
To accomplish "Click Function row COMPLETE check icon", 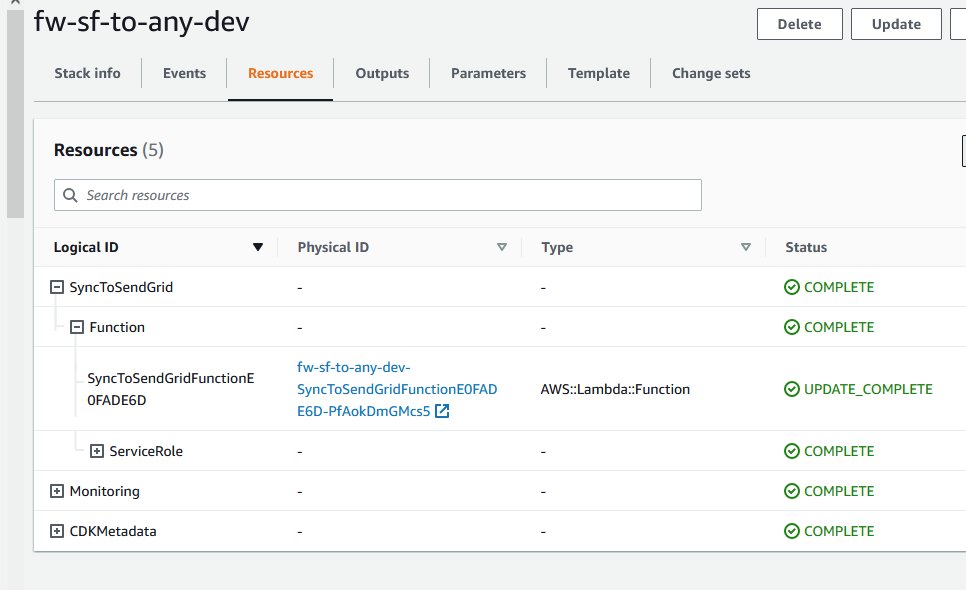I will pyautogui.click(x=792, y=327).
